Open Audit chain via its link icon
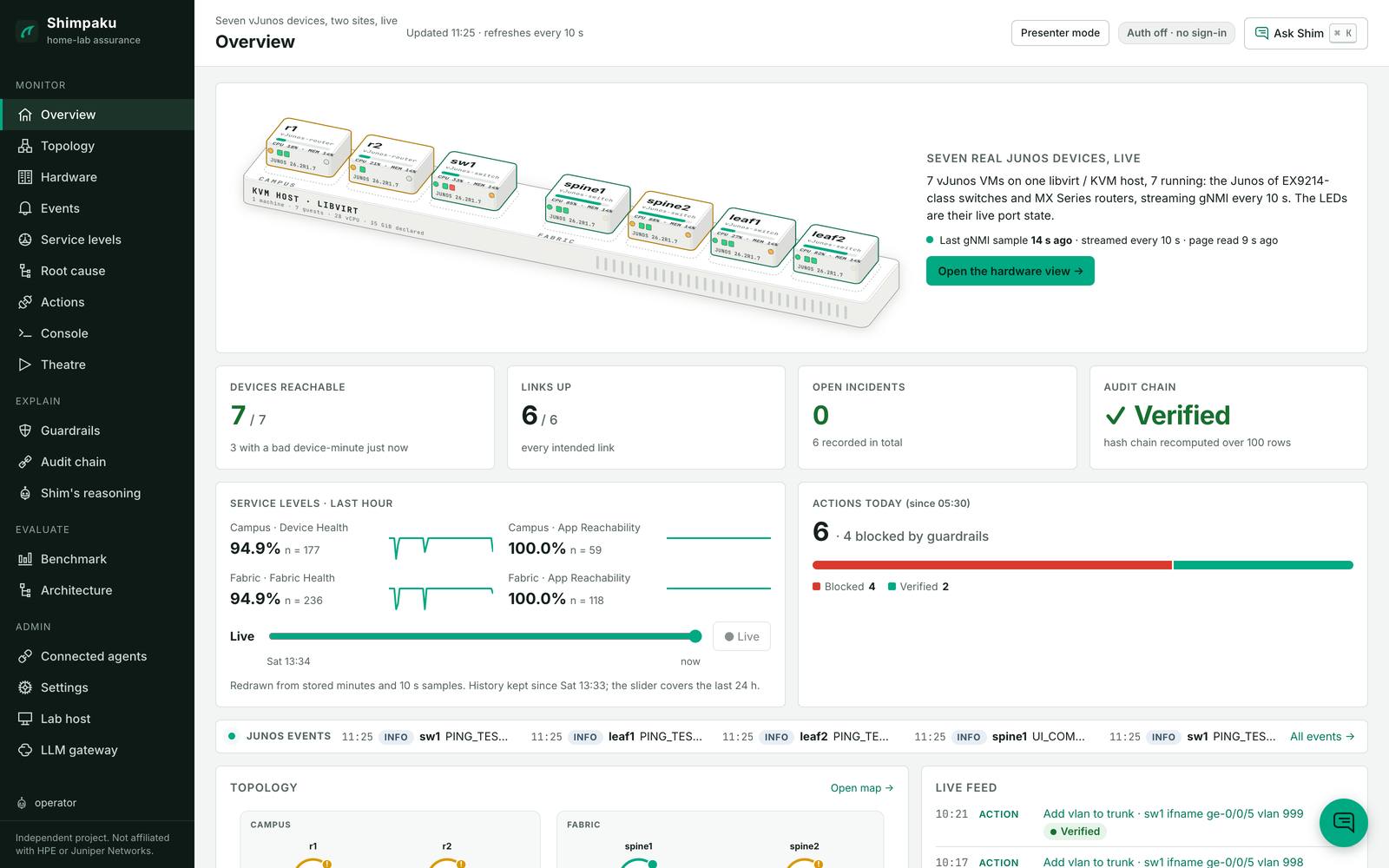 [x=25, y=462]
